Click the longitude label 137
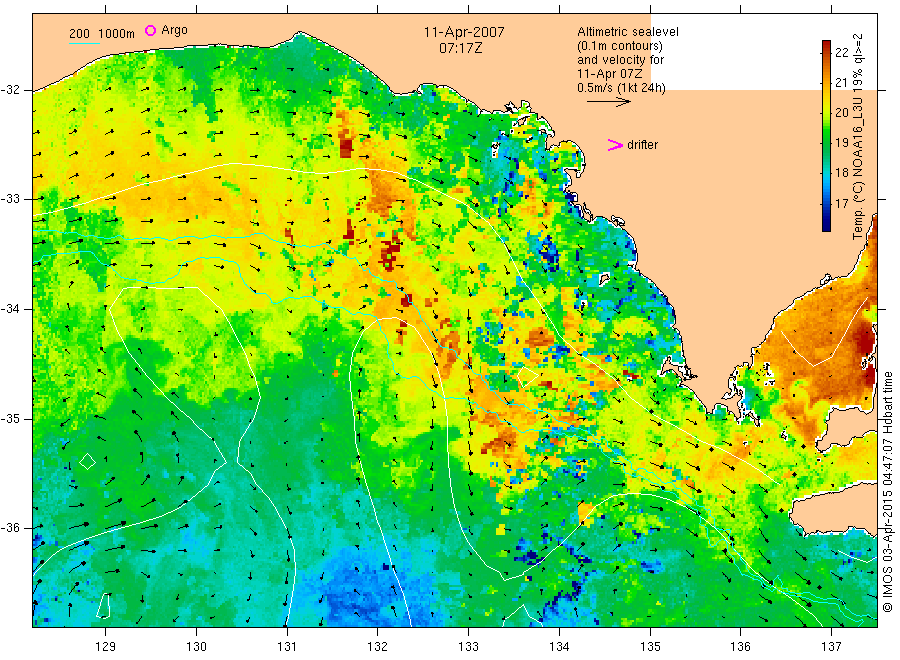 (x=831, y=647)
